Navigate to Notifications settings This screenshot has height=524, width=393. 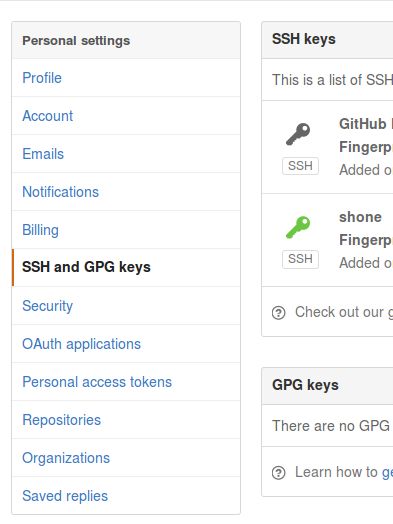(126, 192)
